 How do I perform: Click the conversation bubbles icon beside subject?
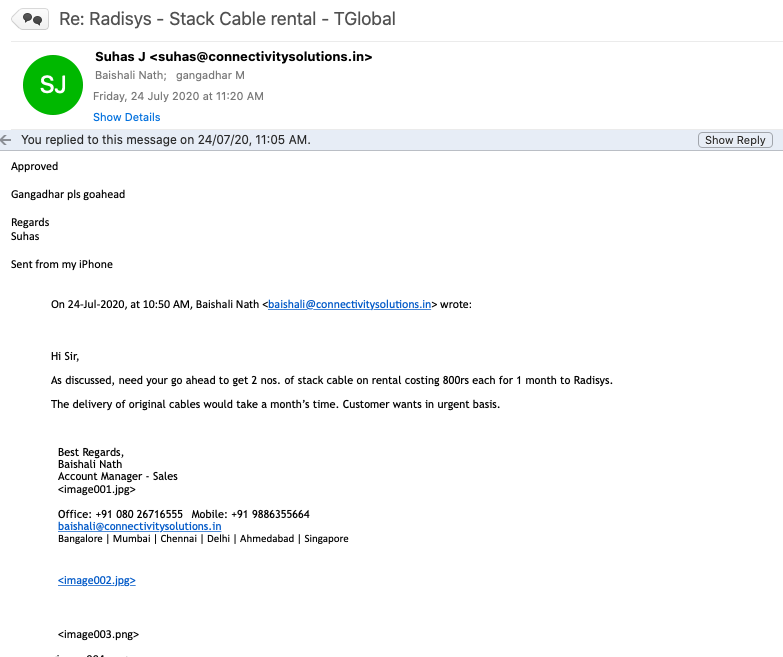click(30, 18)
